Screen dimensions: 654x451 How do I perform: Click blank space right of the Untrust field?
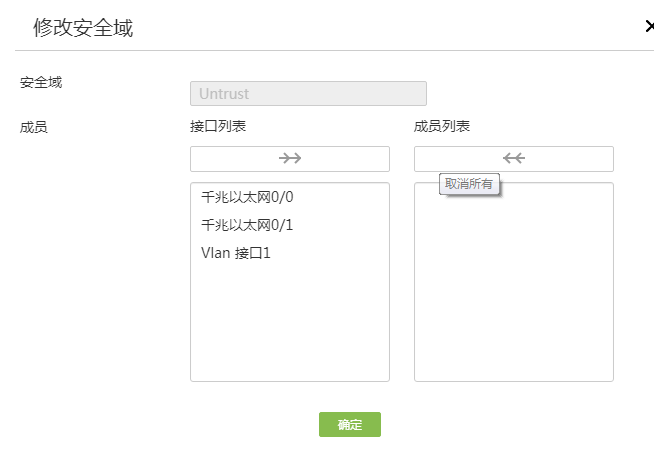pos(530,94)
